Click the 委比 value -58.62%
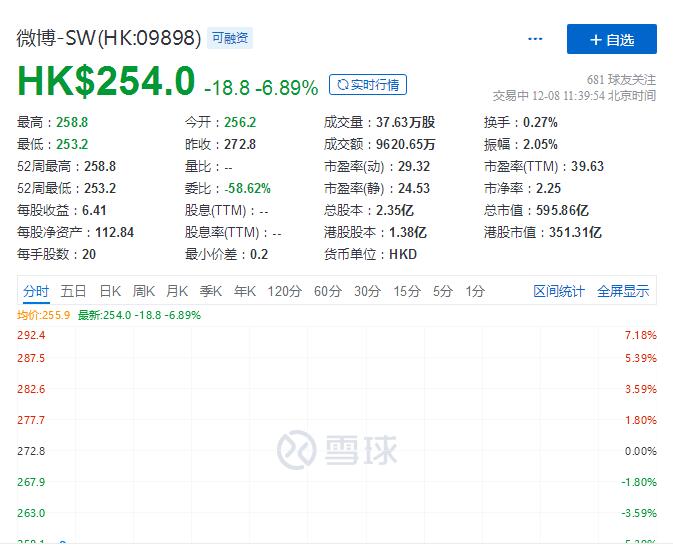 click(x=247, y=188)
